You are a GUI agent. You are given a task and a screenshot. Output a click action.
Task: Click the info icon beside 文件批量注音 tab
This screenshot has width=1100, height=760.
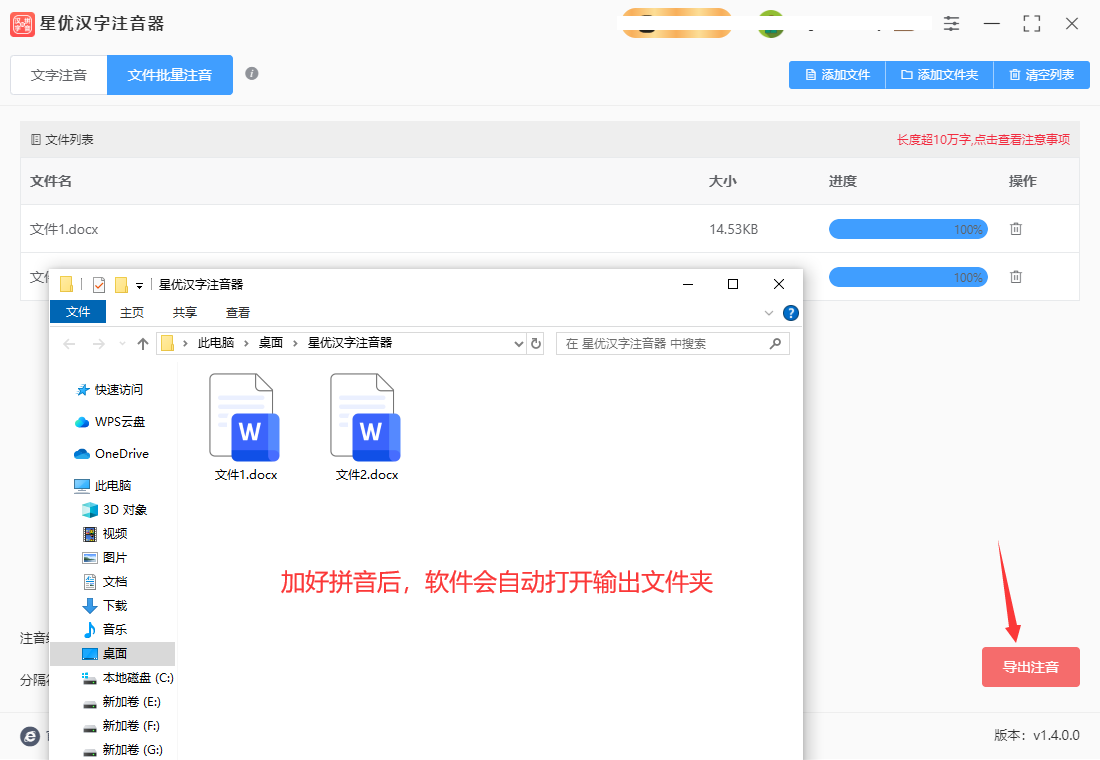252,74
